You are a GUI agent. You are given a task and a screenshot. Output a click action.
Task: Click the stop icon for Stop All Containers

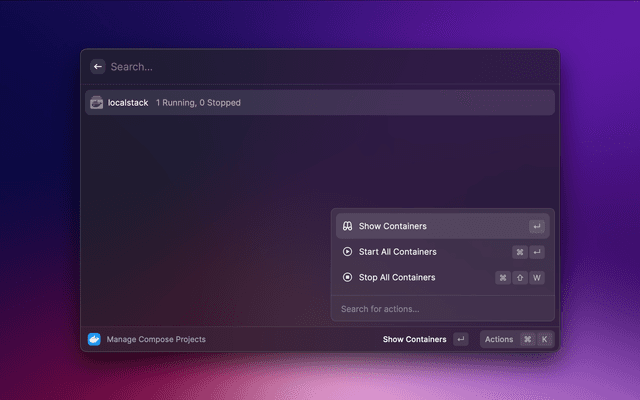point(347,277)
